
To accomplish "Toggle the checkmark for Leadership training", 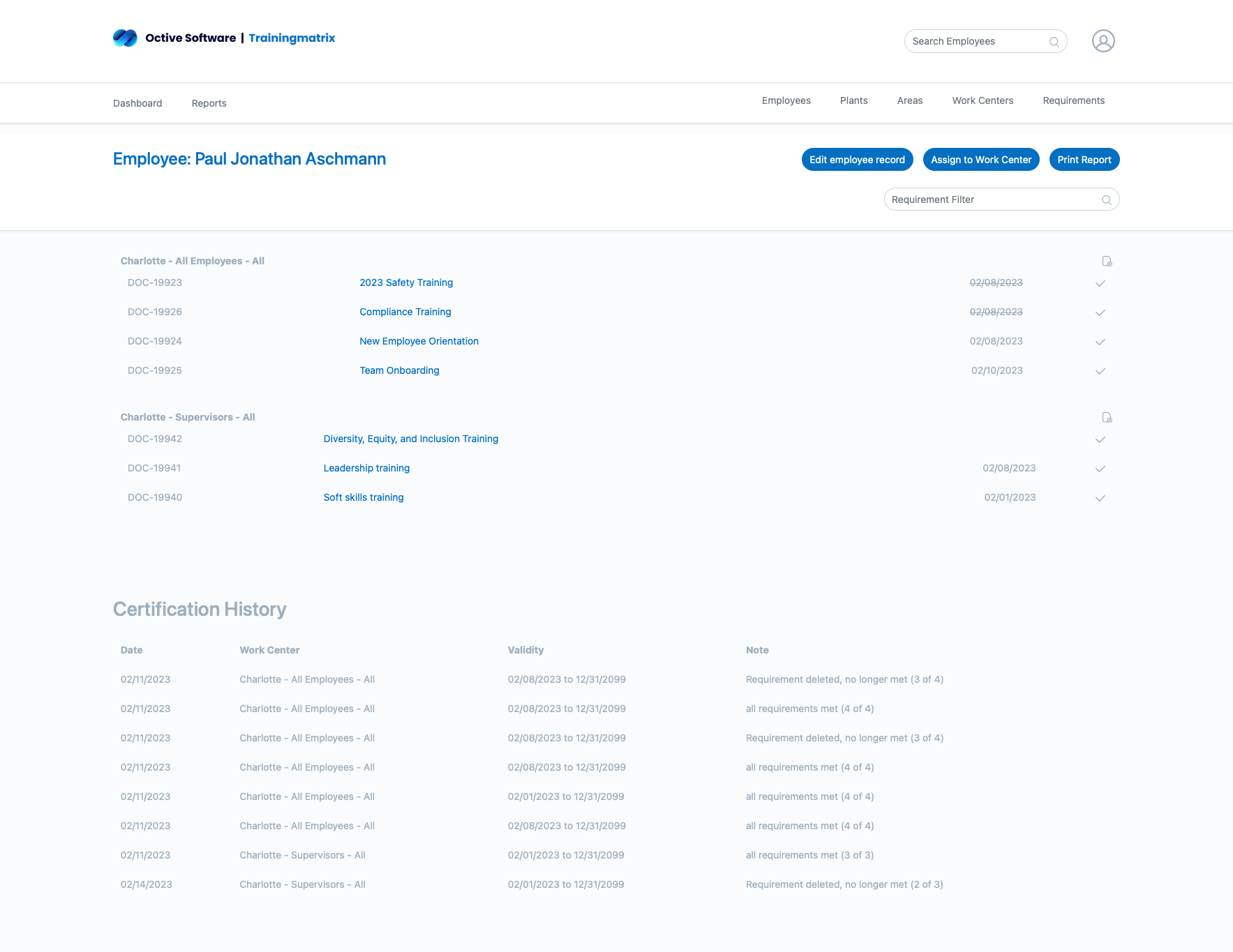I will click(1100, 469).
